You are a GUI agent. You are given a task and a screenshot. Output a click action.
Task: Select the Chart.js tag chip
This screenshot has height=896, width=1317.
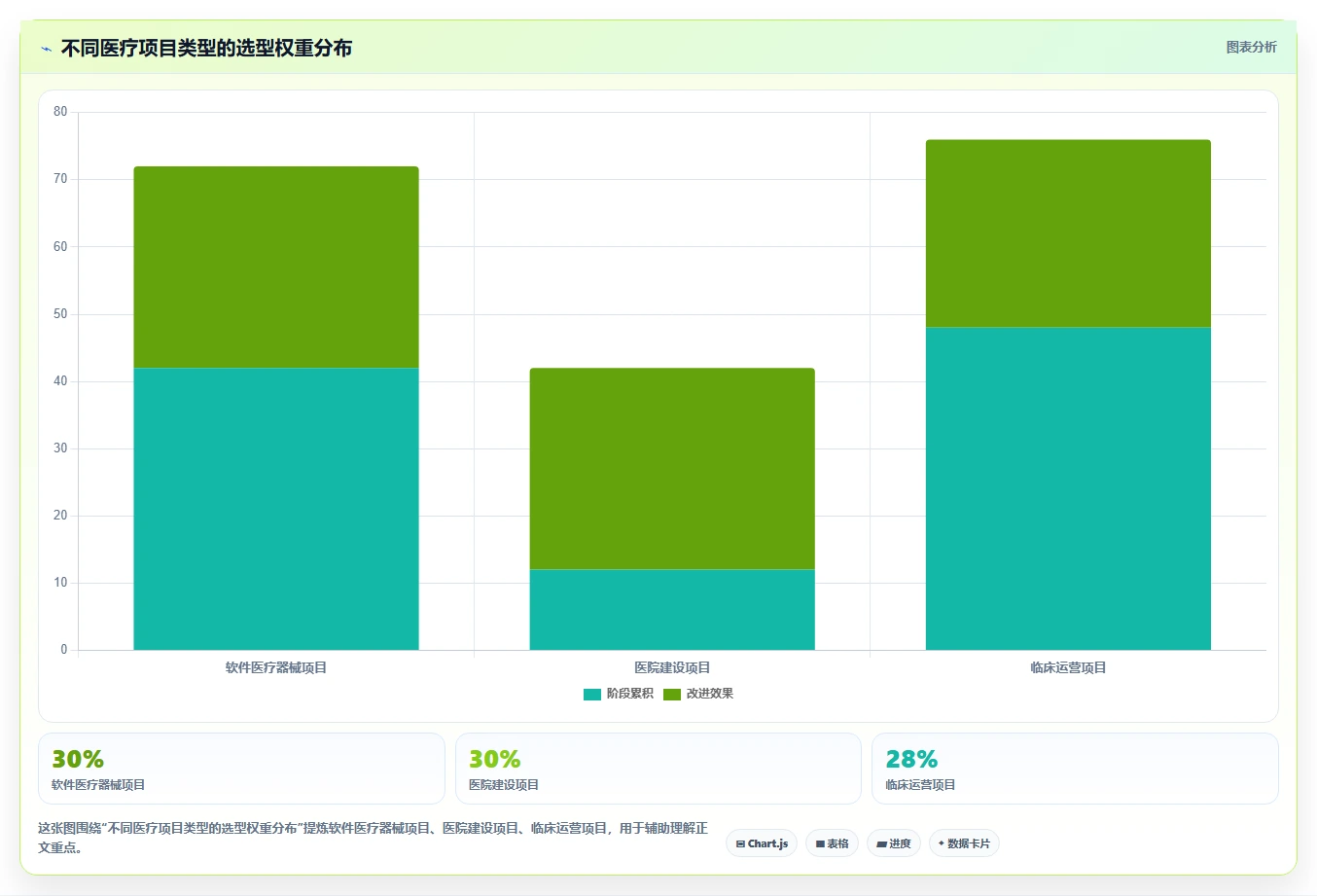pos(762,843)
